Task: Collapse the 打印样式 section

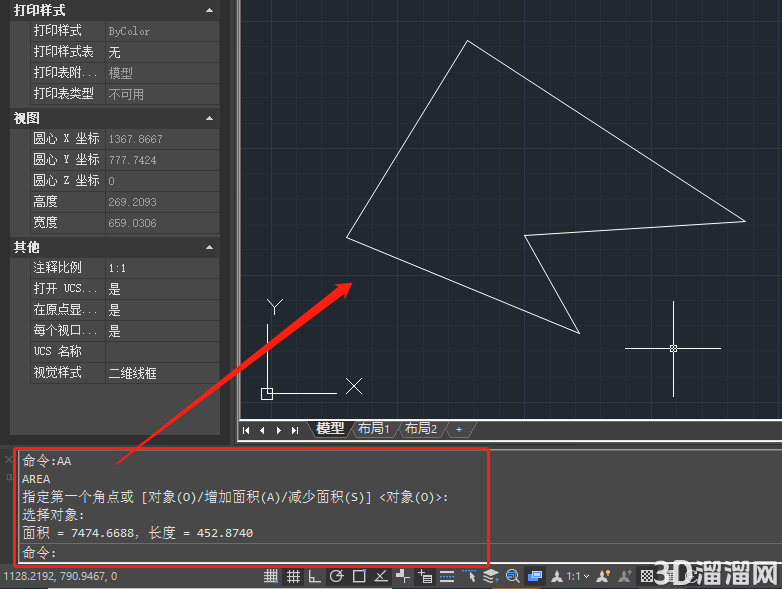Action: pyautogui.click(x=209, y=10)
